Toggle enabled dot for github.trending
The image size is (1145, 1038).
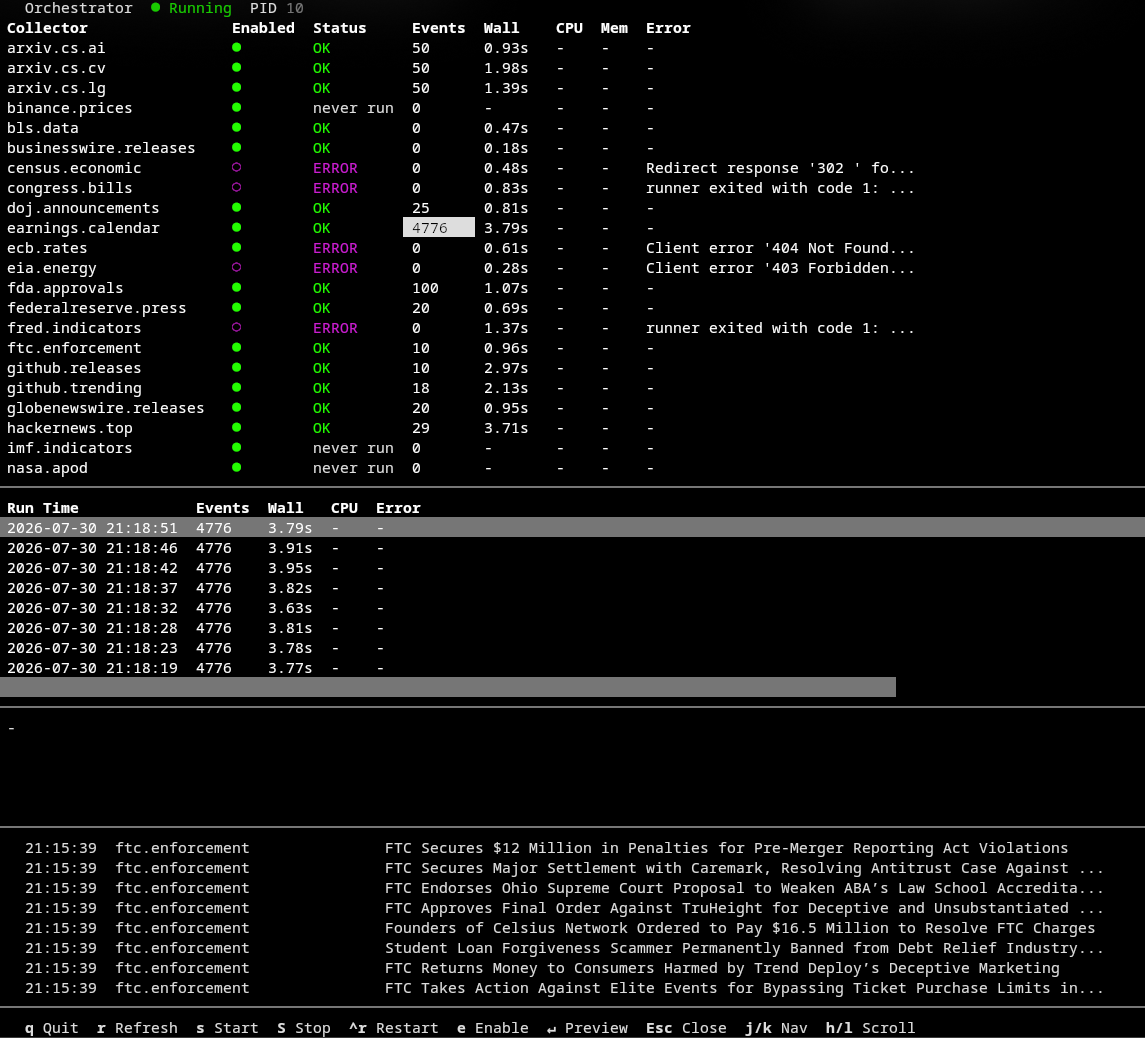(237, 387)
